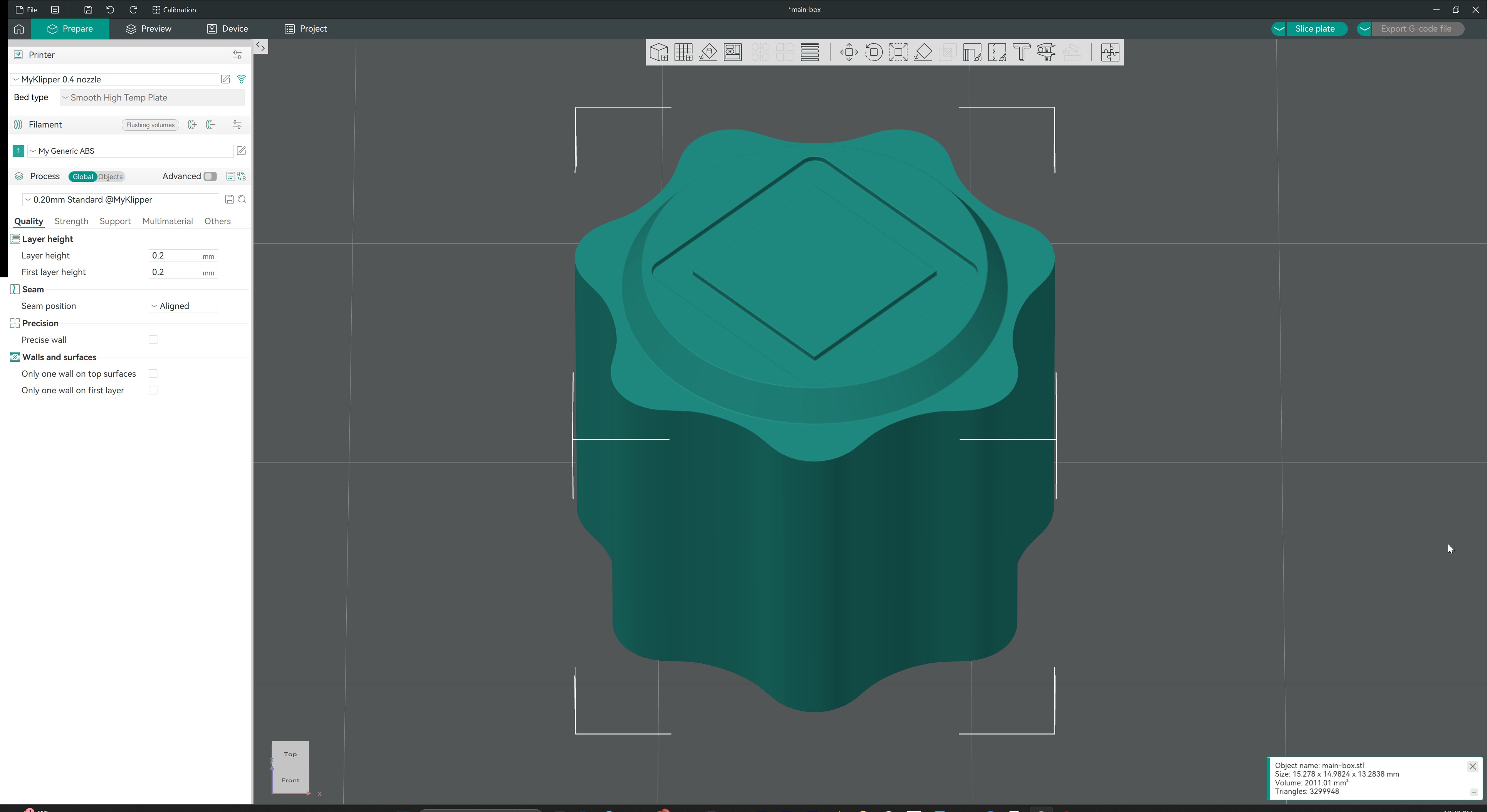
Task: Open the Slice plate dropdown arrow
Action: point(1279,29)
